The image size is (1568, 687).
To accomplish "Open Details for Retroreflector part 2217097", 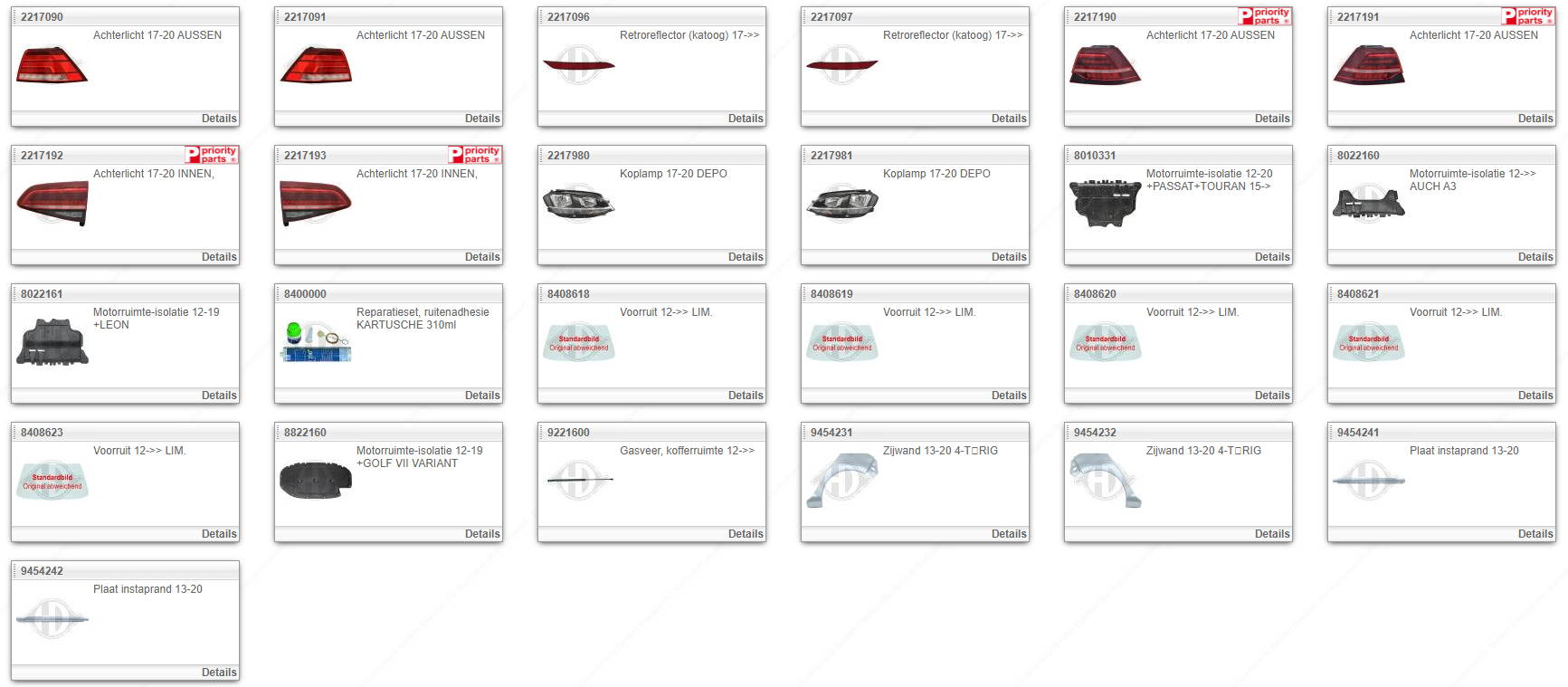I will click(x=1009, y=119).
